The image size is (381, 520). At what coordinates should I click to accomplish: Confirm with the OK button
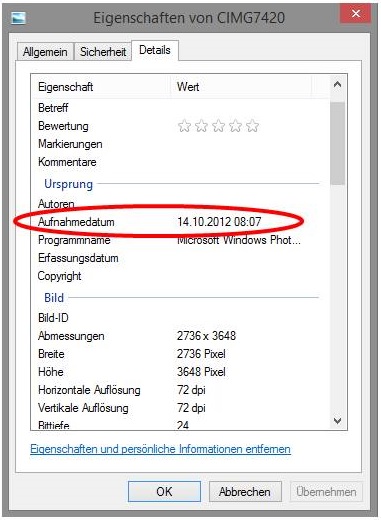pos(164,492)
